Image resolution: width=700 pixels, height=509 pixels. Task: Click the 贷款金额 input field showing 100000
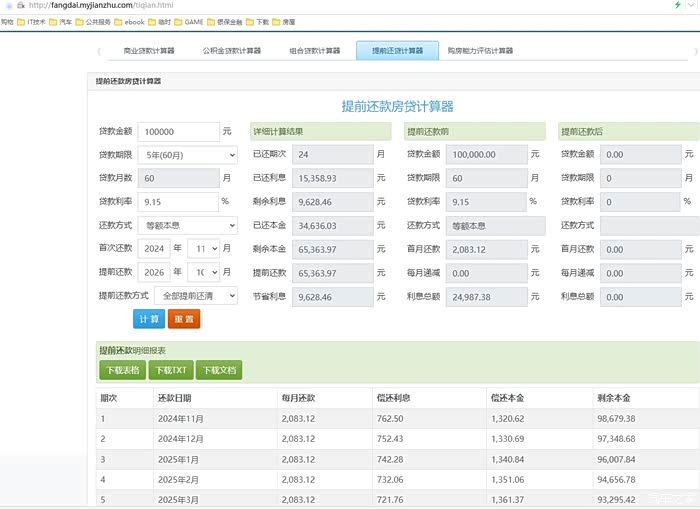(176, 132)
